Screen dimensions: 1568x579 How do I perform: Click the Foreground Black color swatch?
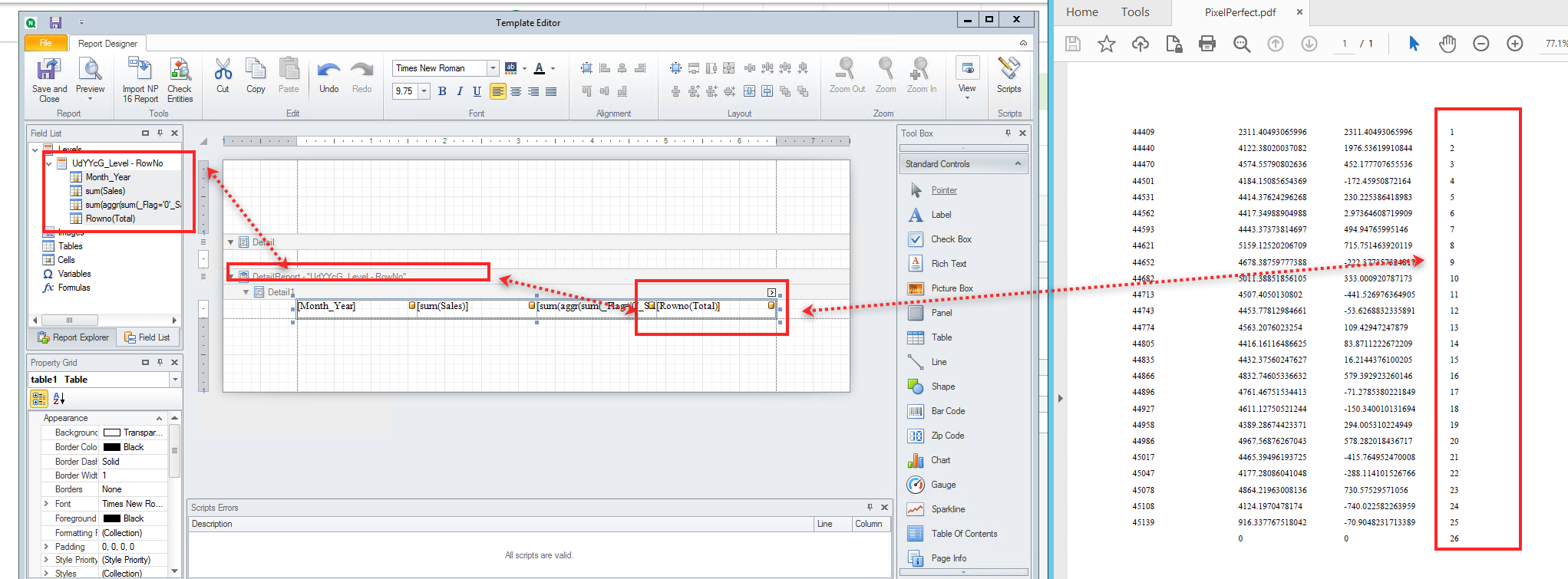(x=112, y=518)
